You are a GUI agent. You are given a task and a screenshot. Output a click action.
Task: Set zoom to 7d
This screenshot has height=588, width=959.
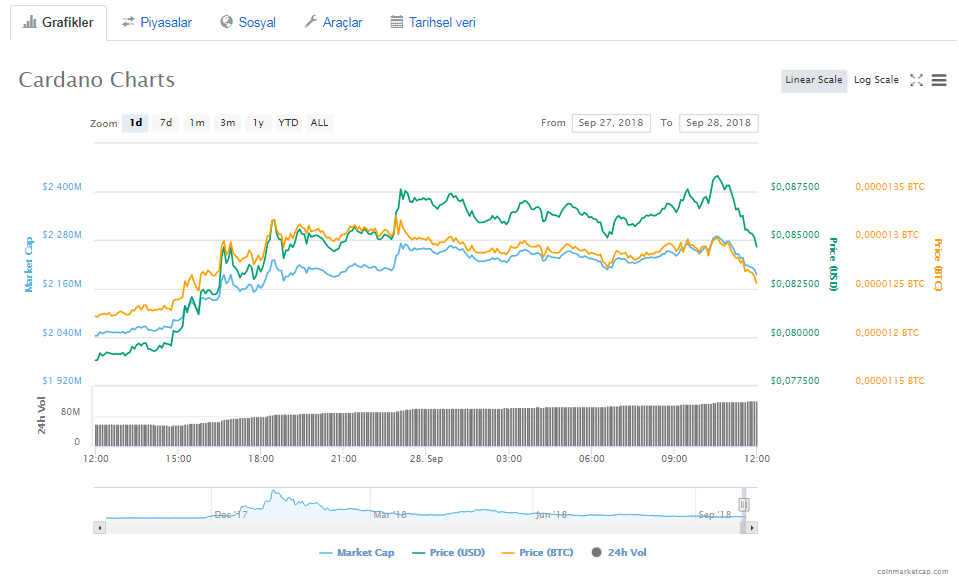166,123
